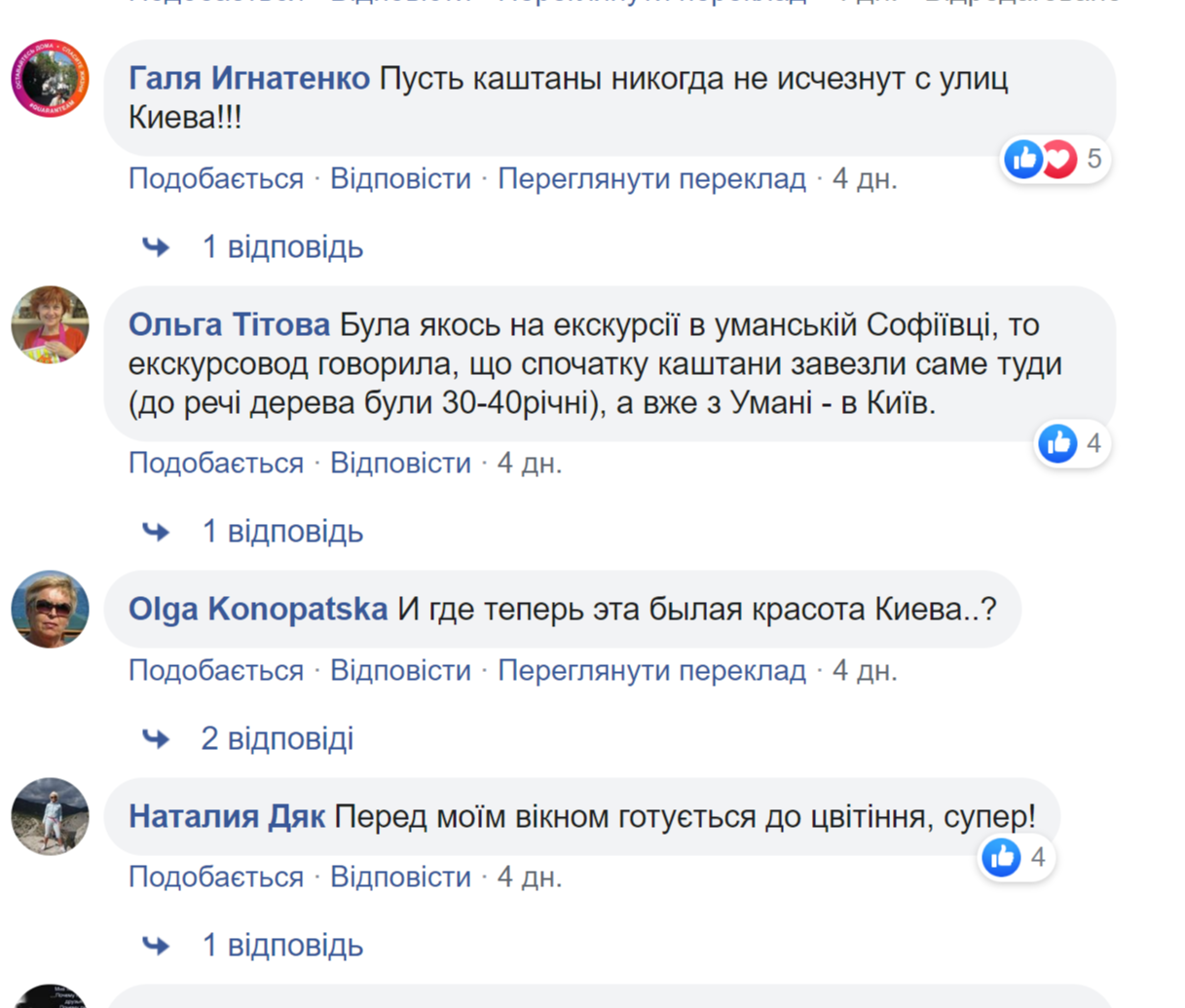Screen dimensions: 1185x1008
Task: Click the Like icon next to Наталия Дяк's comment
Action: pyautogui.click(x=1002, y=856)
